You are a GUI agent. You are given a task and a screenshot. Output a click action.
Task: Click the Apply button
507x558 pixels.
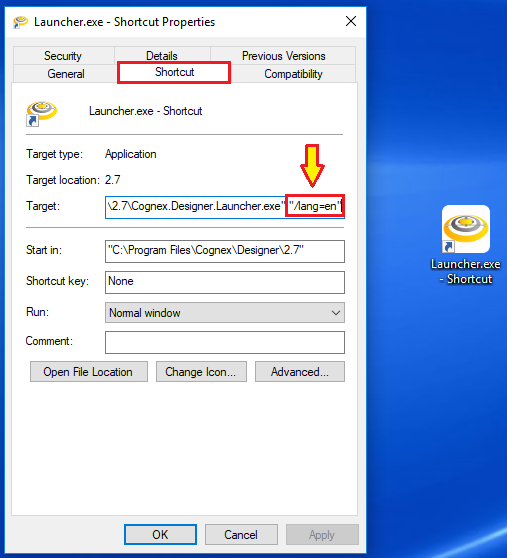pos(322,535)
